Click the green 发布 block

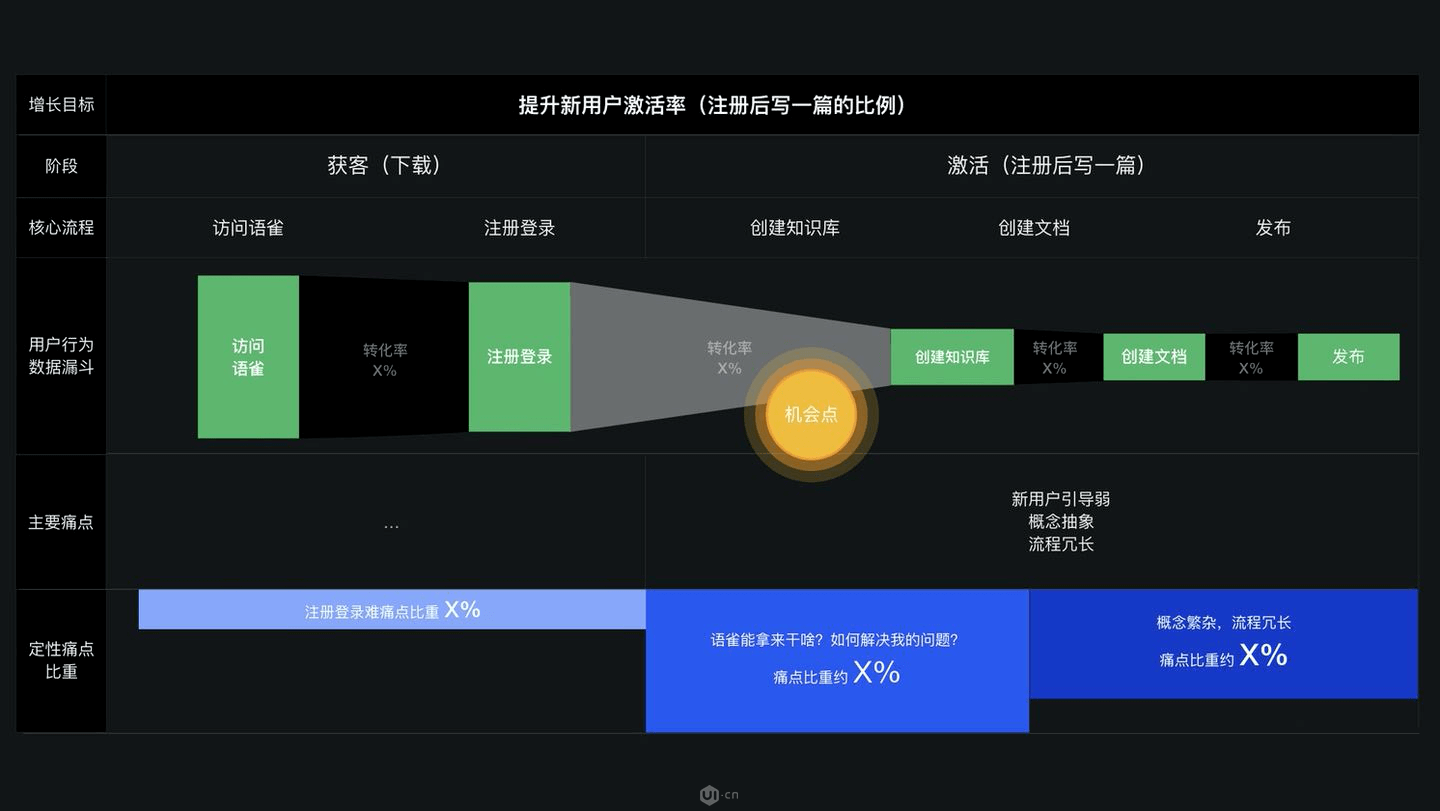[x=1348, y=357]
